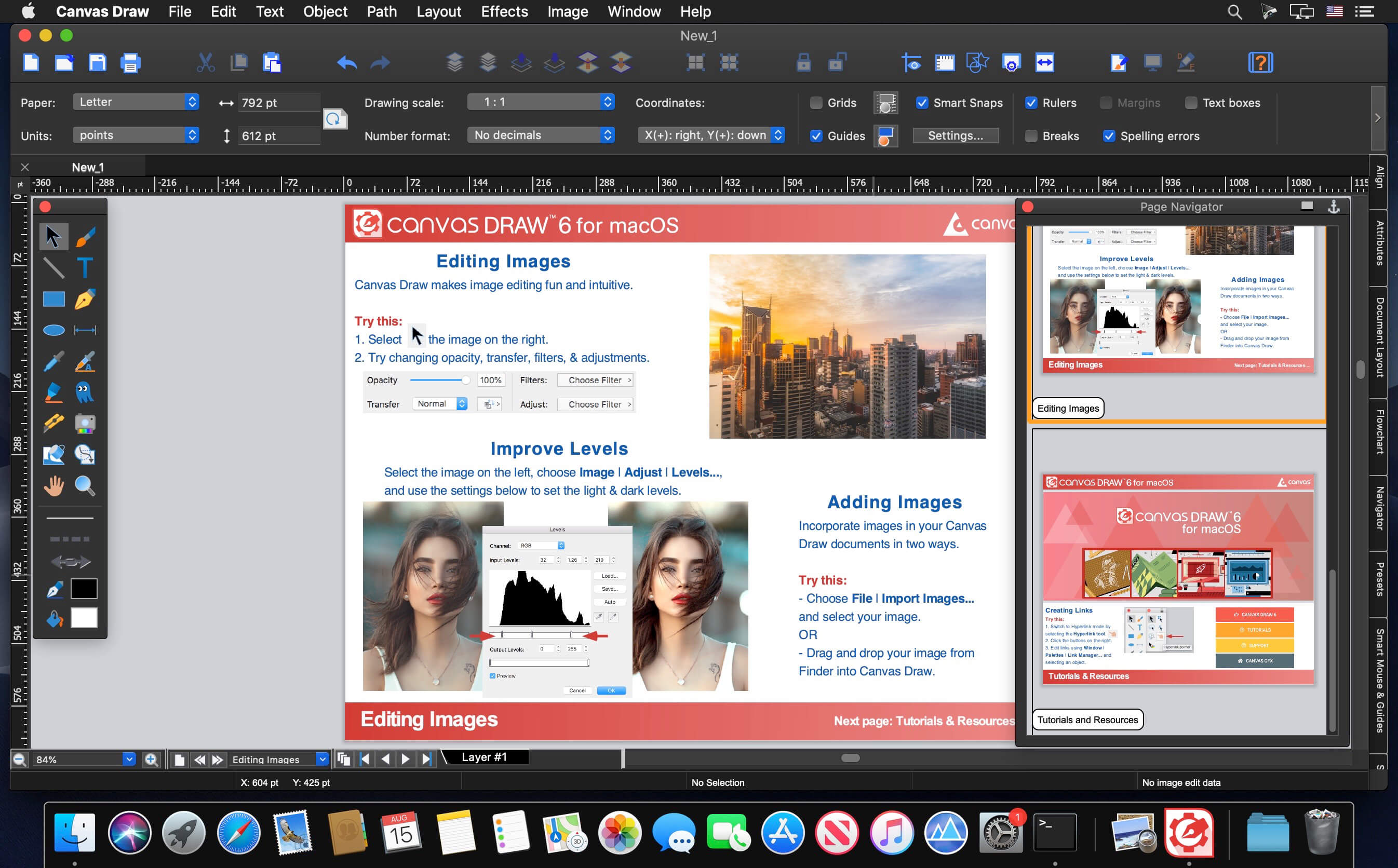The image size is (1398, 868).
Task: Select the Eyedropper tool in the toolbox
Action: 53,362
